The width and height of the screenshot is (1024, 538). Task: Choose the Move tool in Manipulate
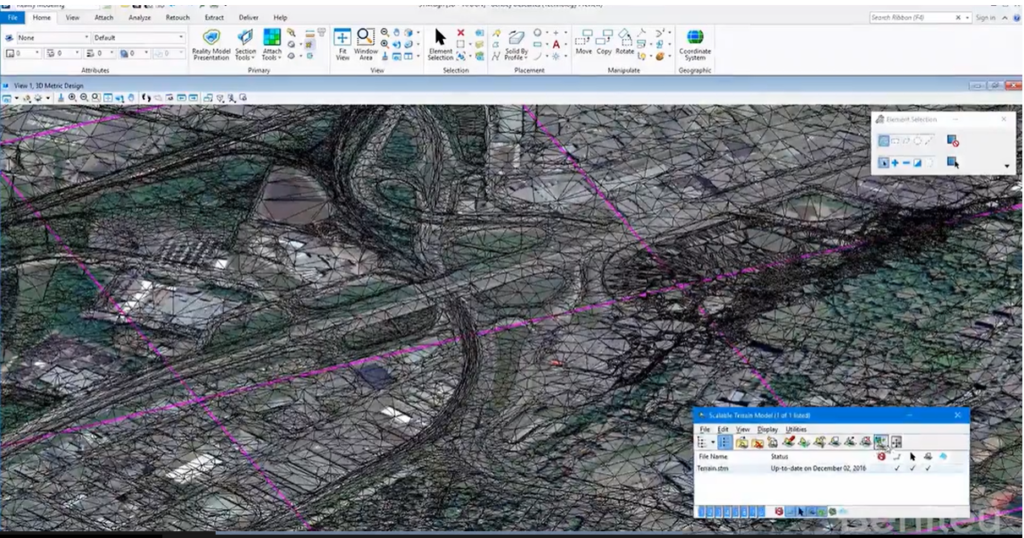pyautogui.click(x=584, y=42)
